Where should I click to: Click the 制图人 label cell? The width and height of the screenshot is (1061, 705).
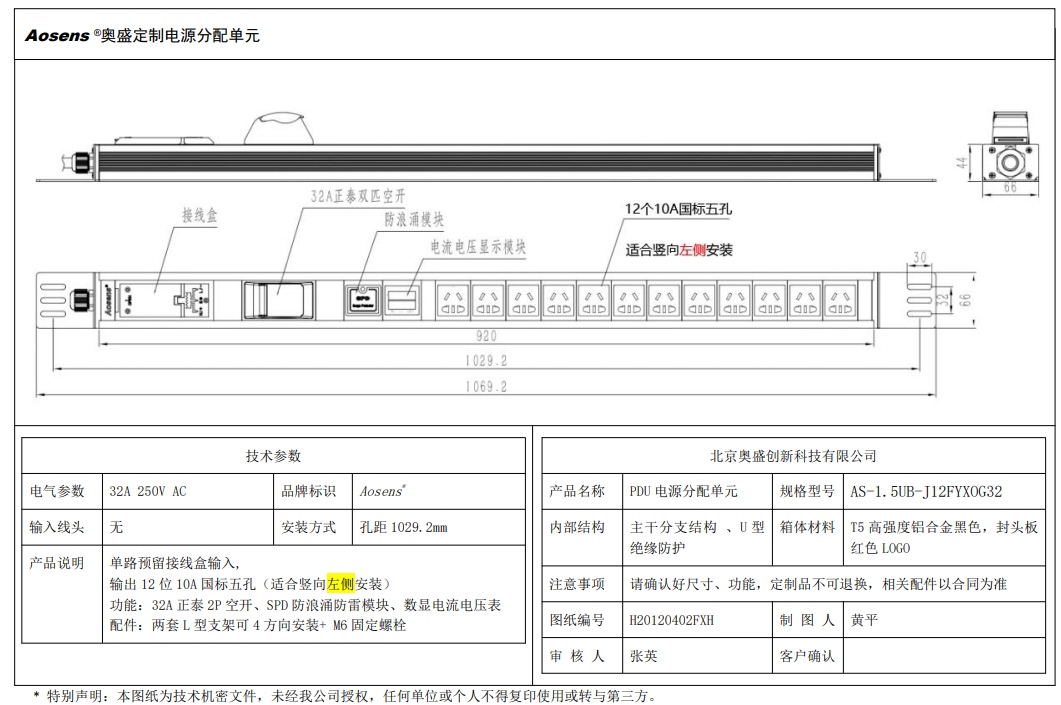[807, 620]
